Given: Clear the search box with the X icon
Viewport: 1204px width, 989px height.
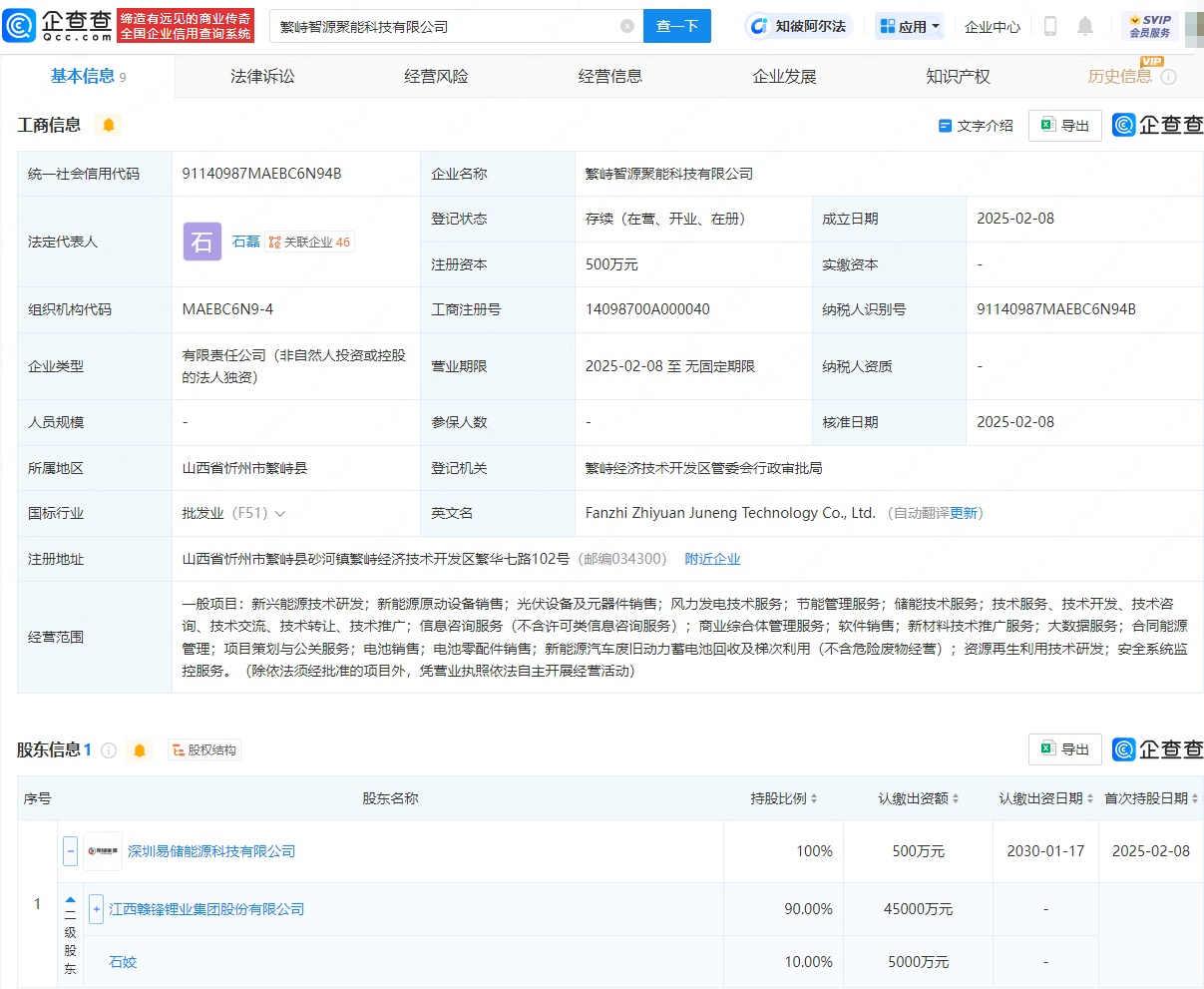Looking at the screenshot, I should [x=627, y=27].
